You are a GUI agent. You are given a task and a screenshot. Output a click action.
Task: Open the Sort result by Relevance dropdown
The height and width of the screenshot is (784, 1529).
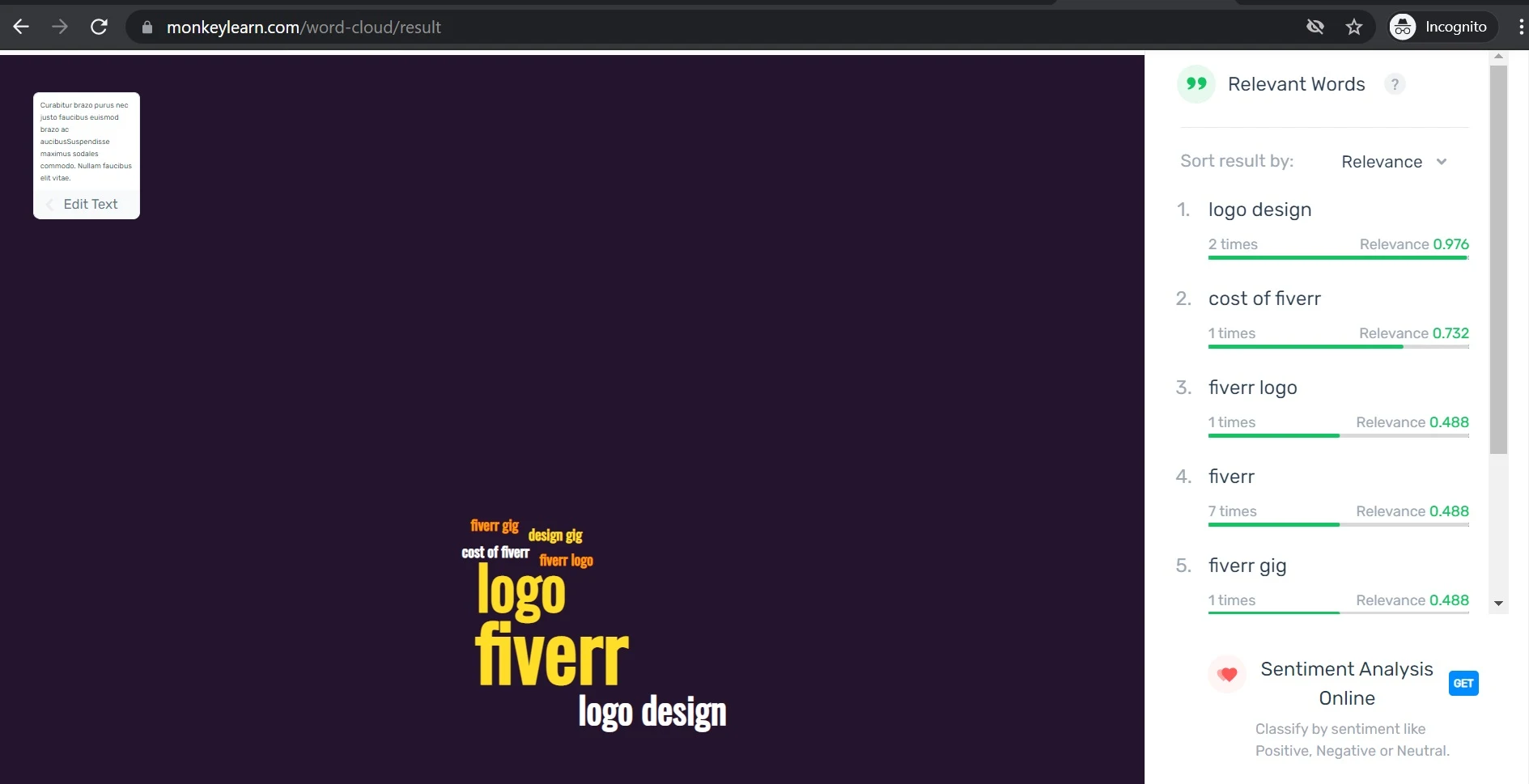(x=1393, y=161)
